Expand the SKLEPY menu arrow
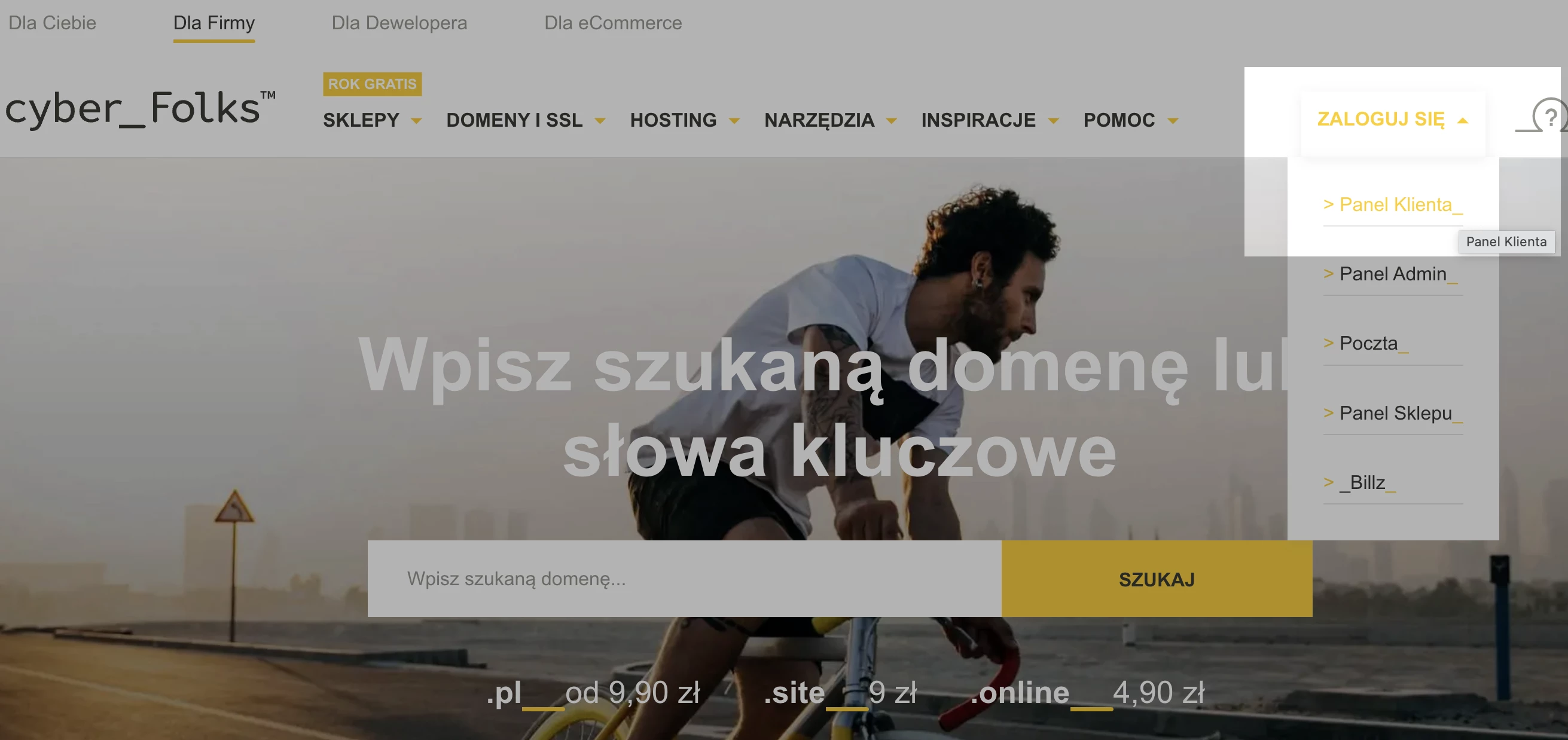 click(416, 121)
